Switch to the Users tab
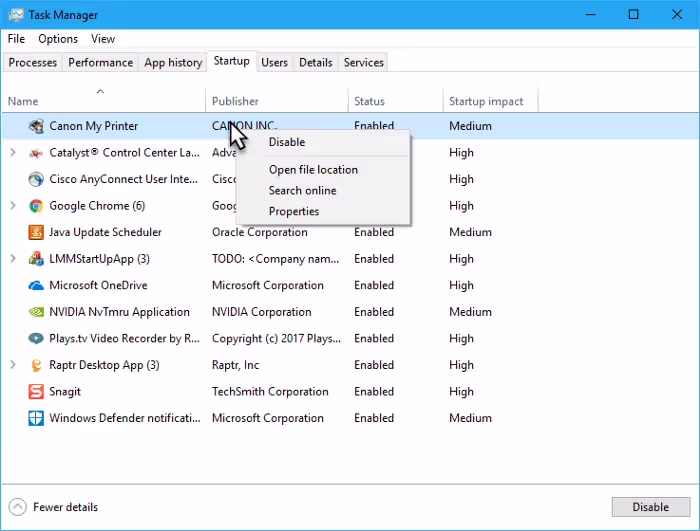The image size is (700, 531). tap(274, 63)
